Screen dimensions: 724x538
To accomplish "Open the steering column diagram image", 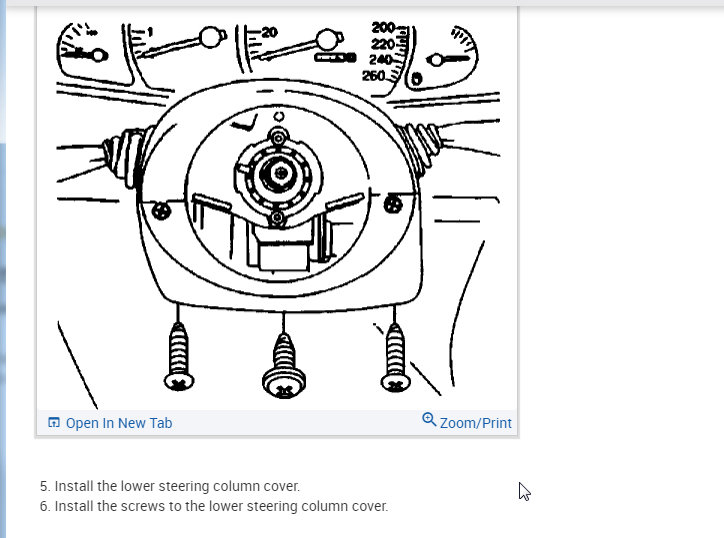I will coord(278,210).
